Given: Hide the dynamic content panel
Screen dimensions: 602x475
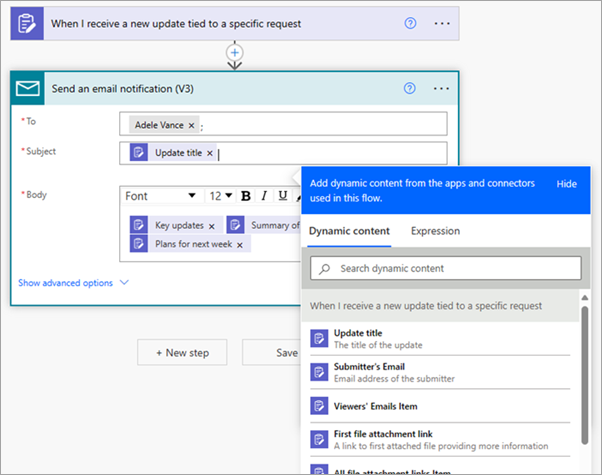Looking at the screenshot, I should (x=566, y=184).
